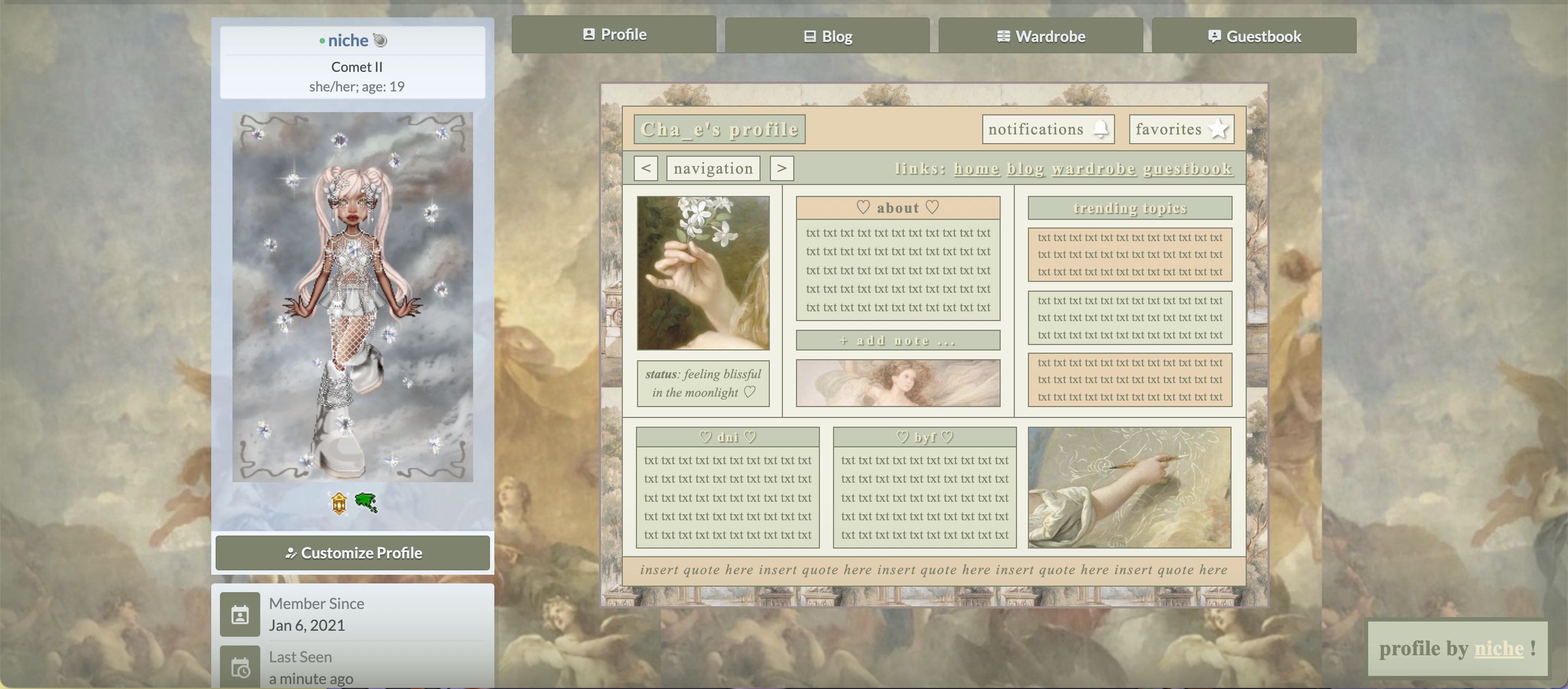Click the she/her; age: 19 text
Screen dimensions: 1568x689
[357, 87]
